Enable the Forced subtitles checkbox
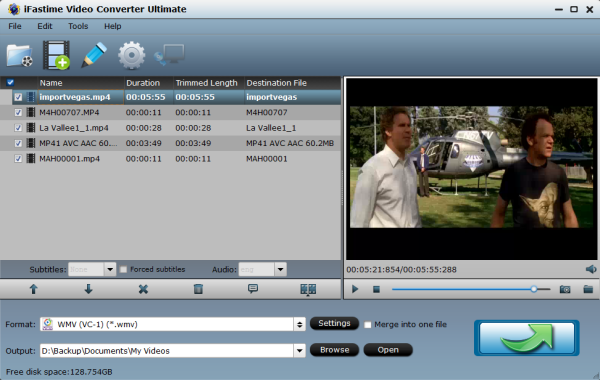 pyautogui.click(x=123, y=269)
